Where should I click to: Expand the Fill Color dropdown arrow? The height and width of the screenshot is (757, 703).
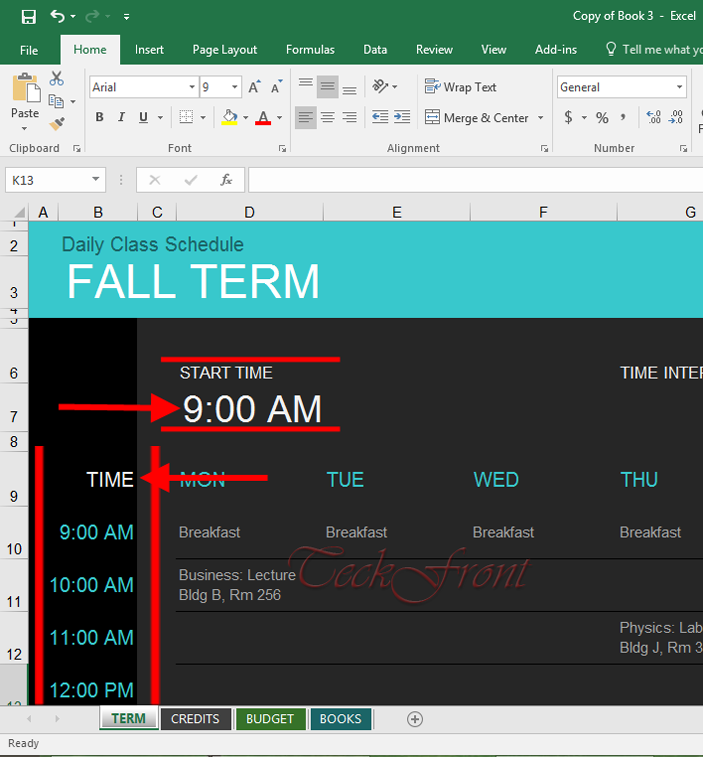tap(245, 118)
